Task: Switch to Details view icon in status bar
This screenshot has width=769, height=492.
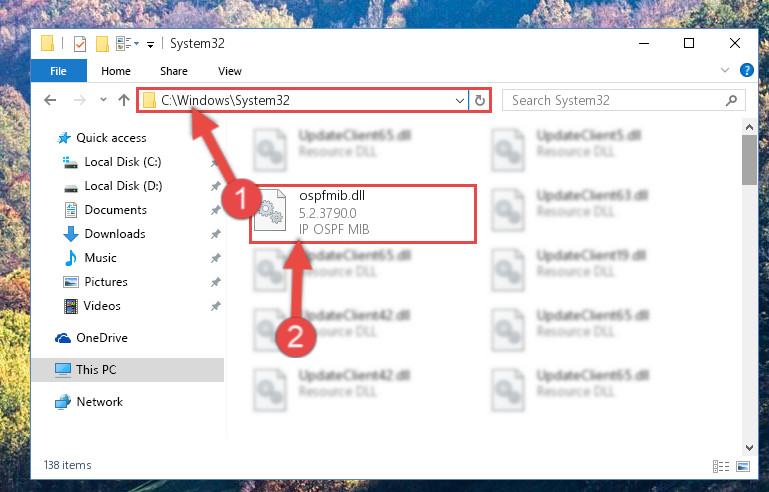Action: click(720, 466)
